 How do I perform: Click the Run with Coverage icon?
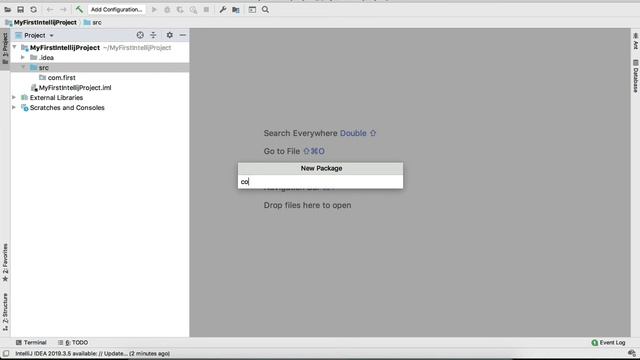point(180,9)
